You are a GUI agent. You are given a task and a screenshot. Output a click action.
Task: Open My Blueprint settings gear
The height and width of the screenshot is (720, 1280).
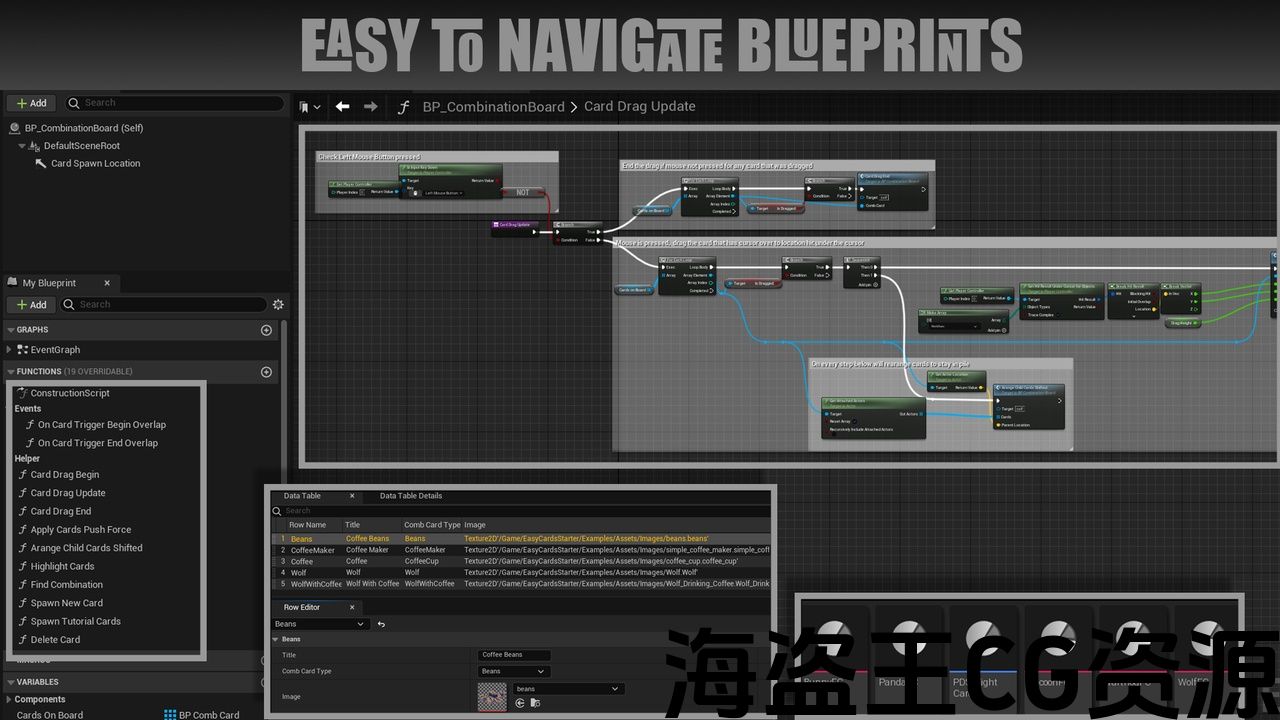[278, 305]
